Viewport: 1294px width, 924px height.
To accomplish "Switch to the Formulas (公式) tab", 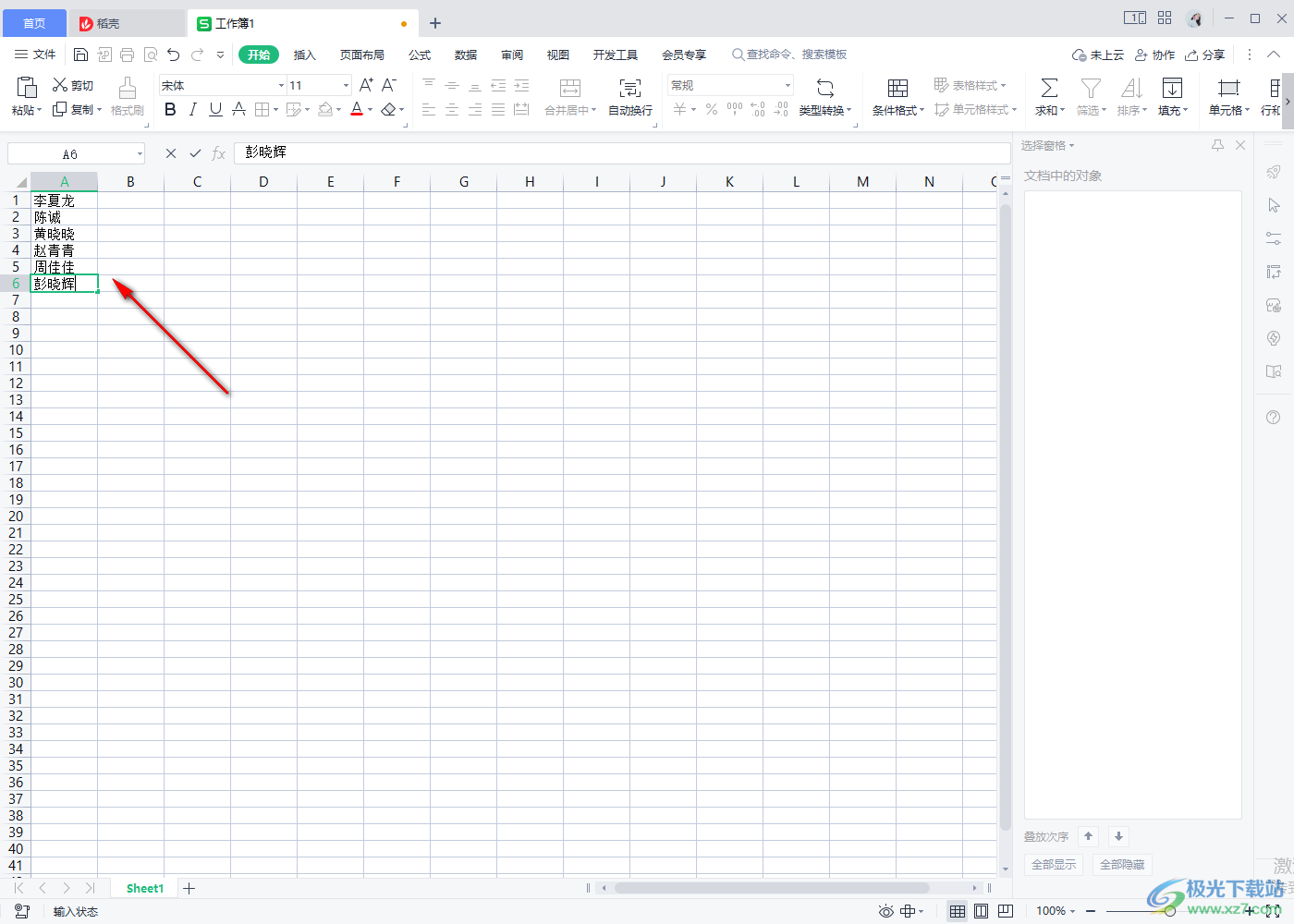I will pyautogui.click(x=420, y=55).
